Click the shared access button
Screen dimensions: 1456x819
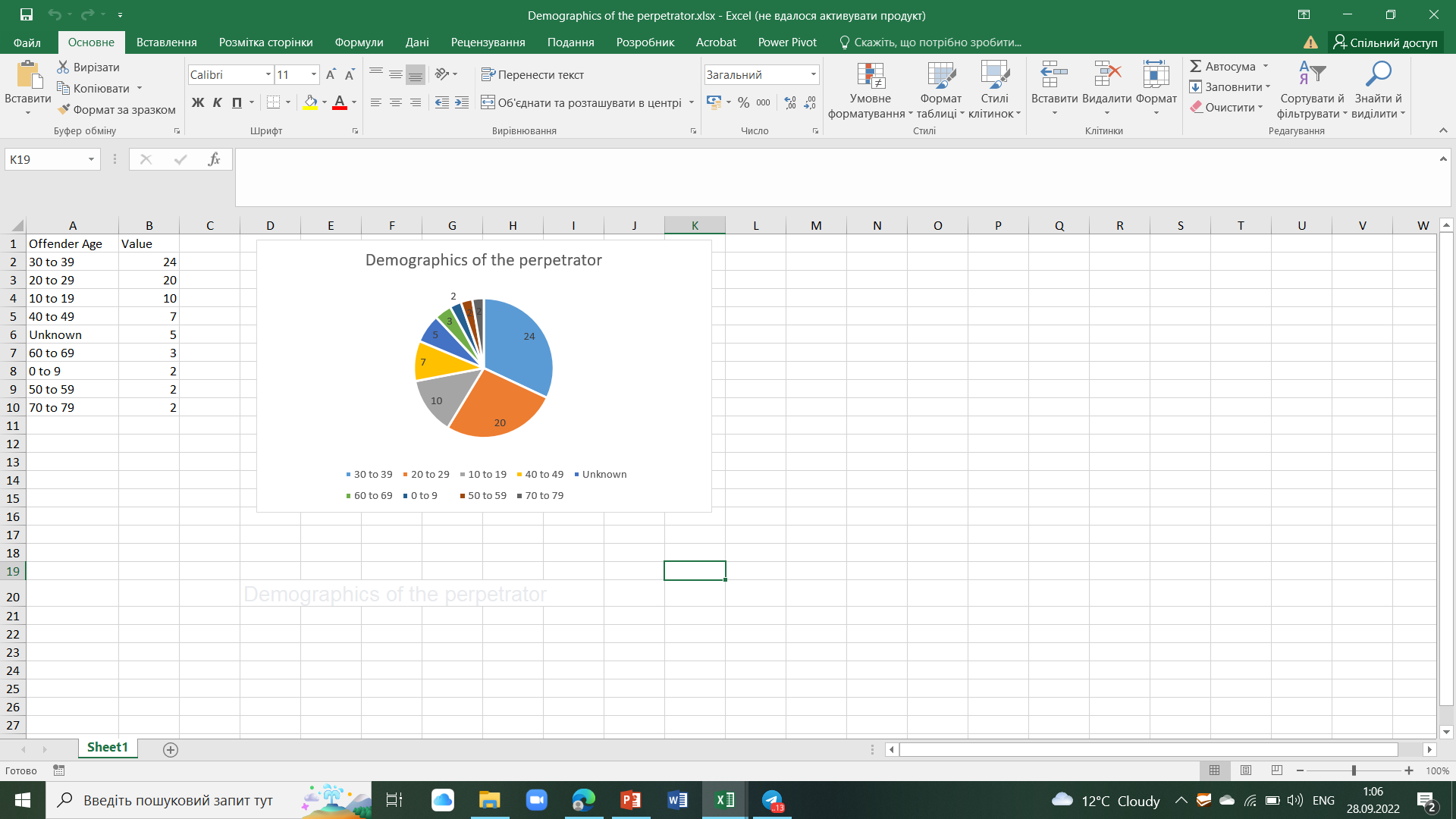coord(1385,42)
